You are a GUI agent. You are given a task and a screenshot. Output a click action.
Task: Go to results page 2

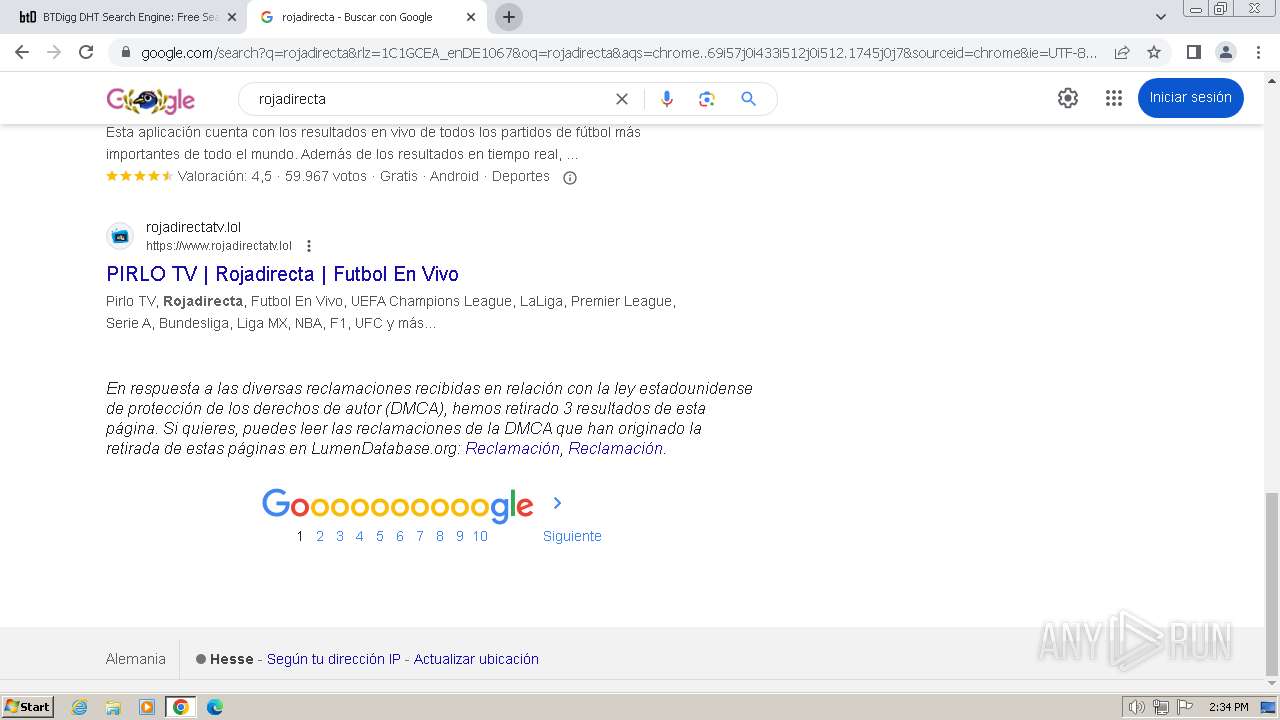(x=320, y=536)
